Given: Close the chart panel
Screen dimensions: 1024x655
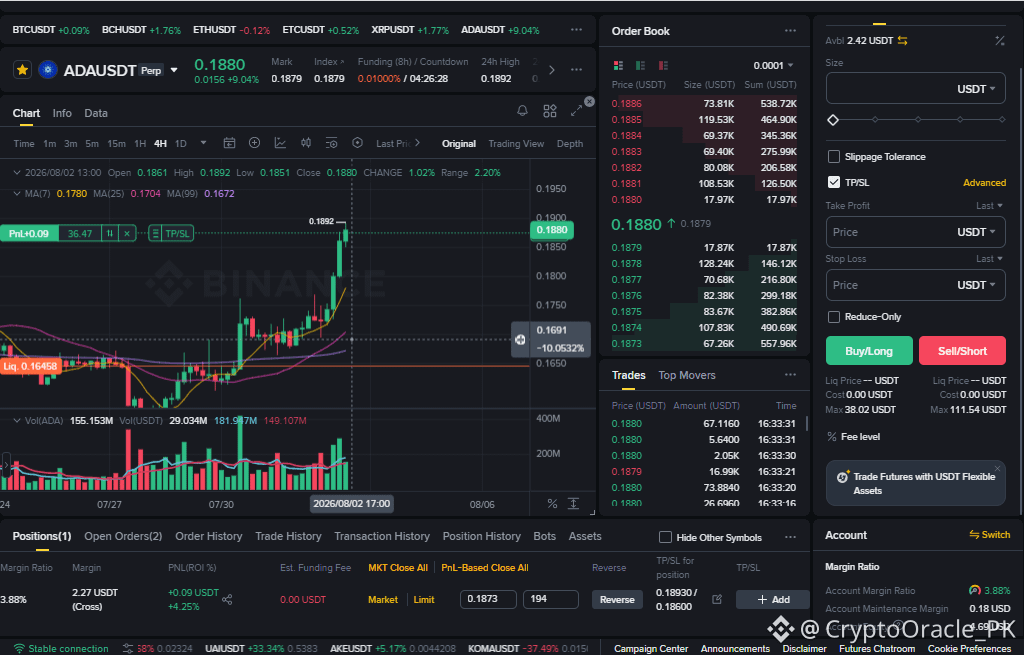Looking at the screenshot, I should [589, 101].
